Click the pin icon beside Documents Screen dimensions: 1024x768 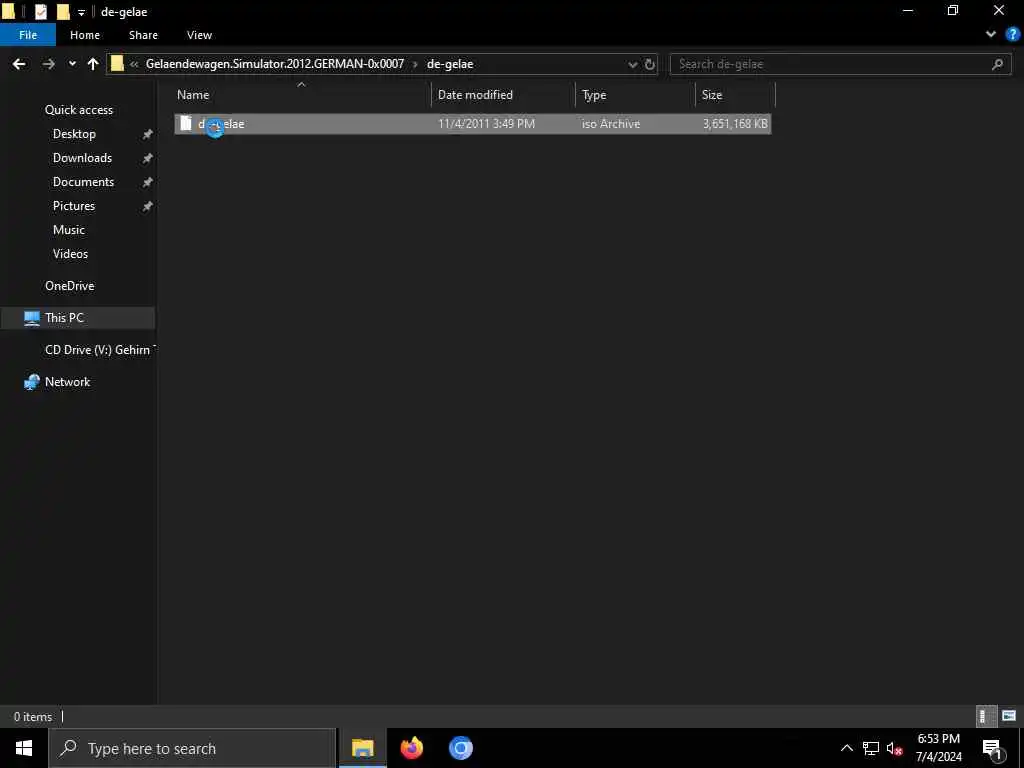pos(148,182)
